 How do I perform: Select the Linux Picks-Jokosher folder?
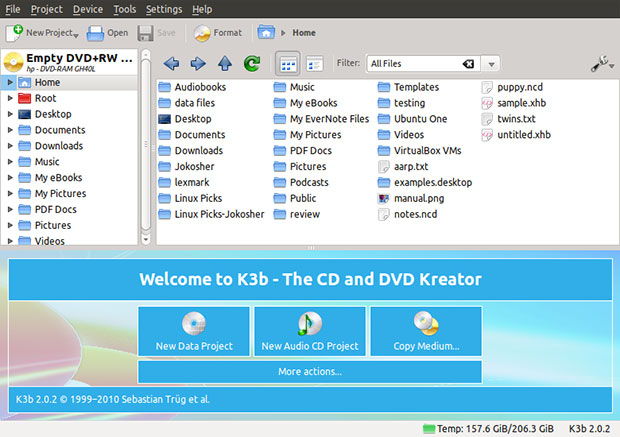[211, 214]
